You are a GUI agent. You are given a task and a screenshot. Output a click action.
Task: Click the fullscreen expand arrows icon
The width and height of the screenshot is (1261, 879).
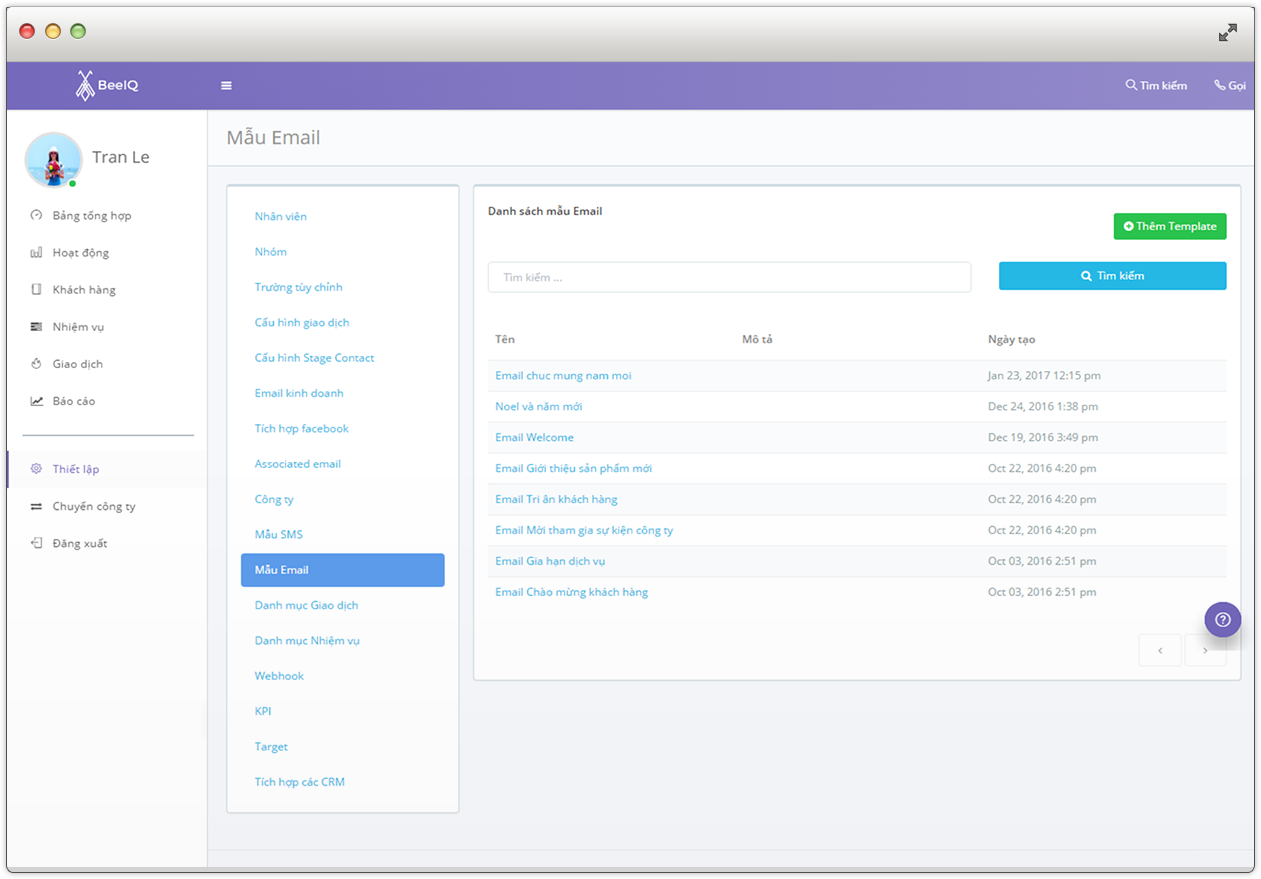(1227, 33)
